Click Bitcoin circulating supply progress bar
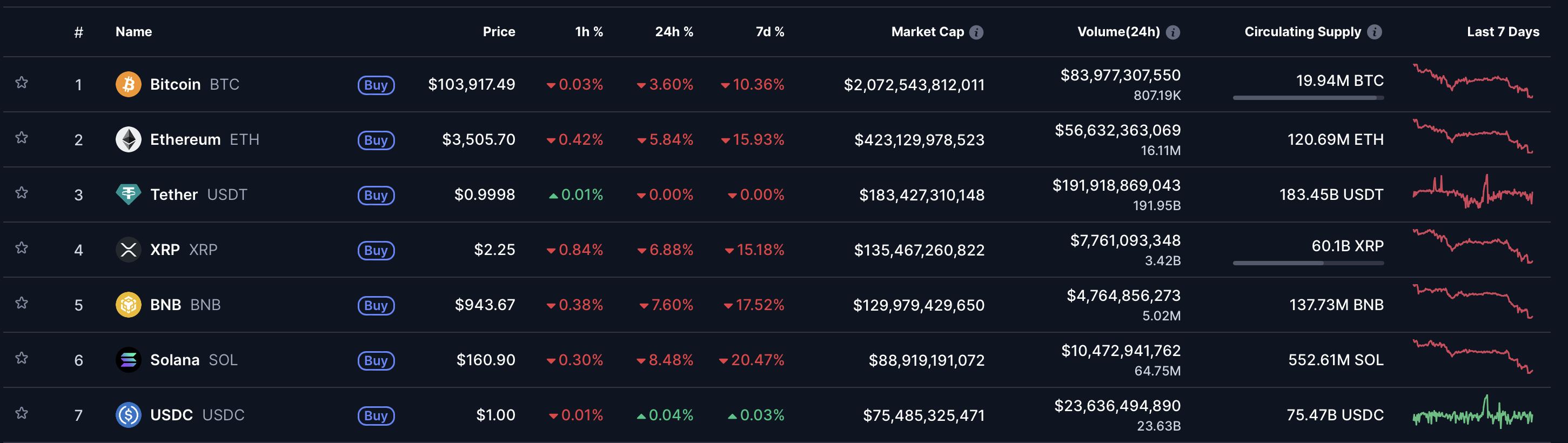The height and width of the screenshot is (443, 1568). click(x=1308, y=97)
